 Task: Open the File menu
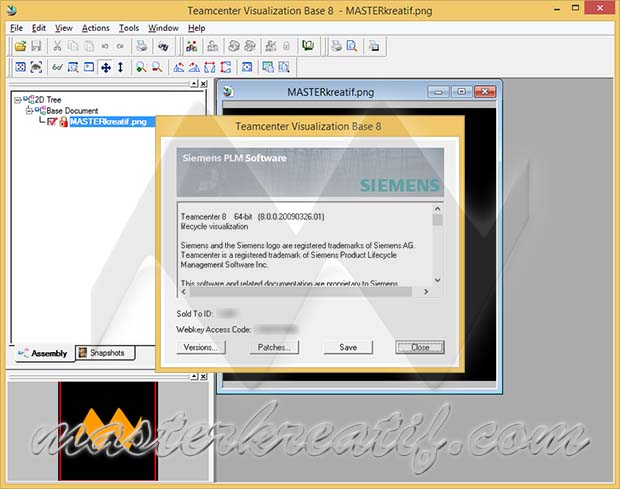[x=16, y=28]
